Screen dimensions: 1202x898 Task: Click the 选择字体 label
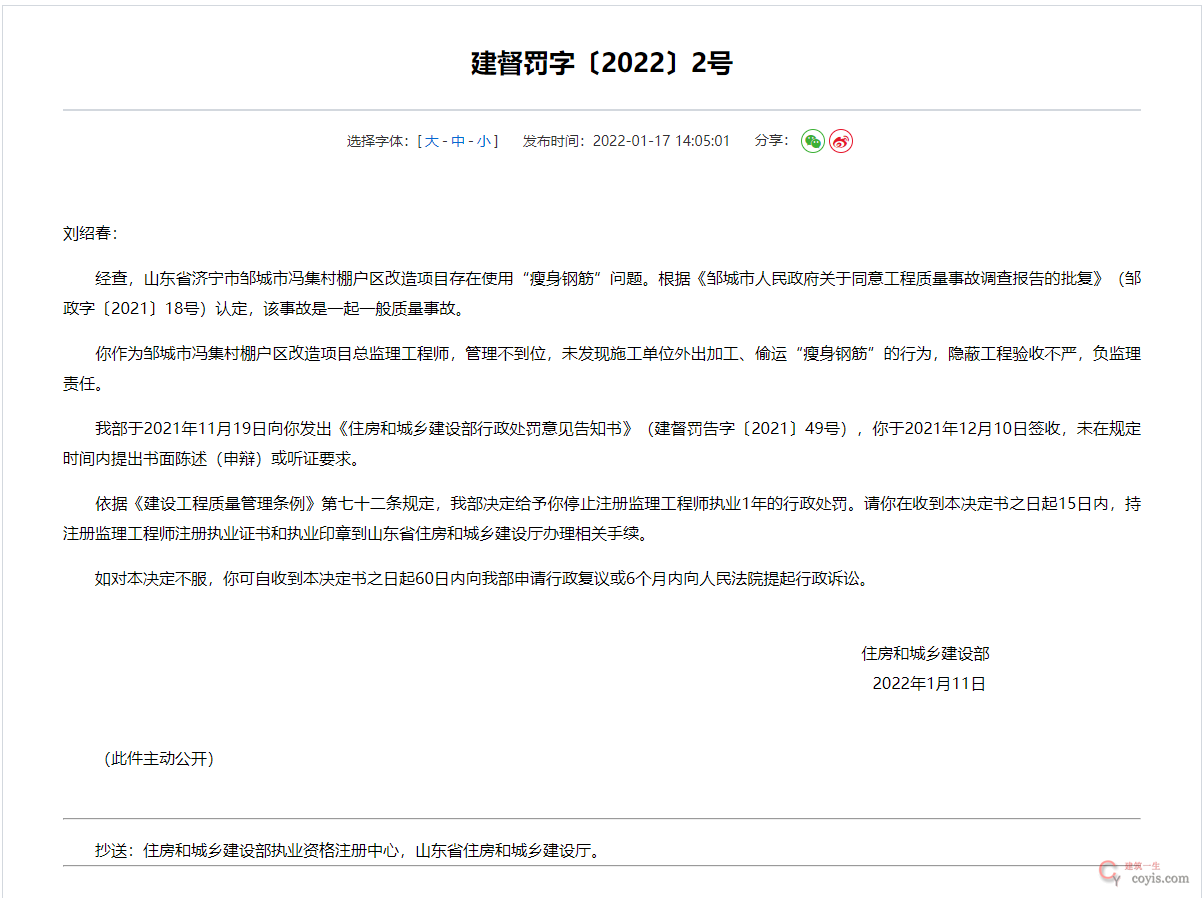pos(379,141)
